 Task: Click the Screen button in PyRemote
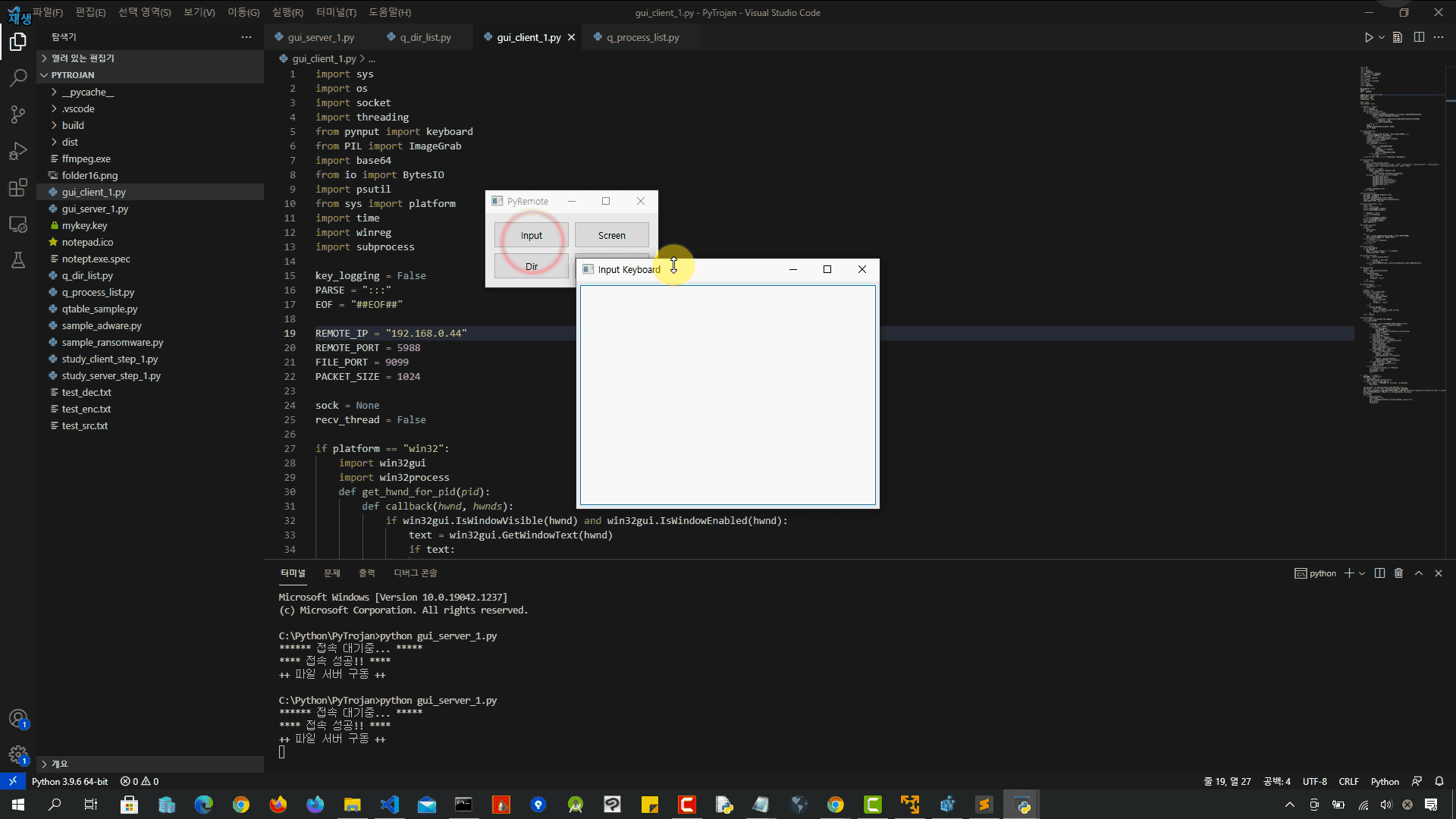611,235
